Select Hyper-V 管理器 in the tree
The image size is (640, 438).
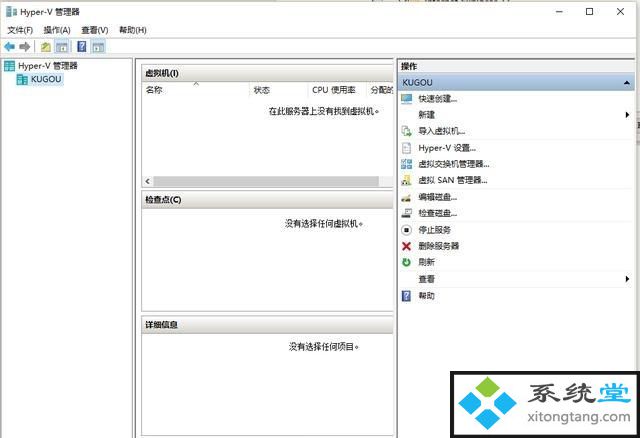[x=48, y=66]
